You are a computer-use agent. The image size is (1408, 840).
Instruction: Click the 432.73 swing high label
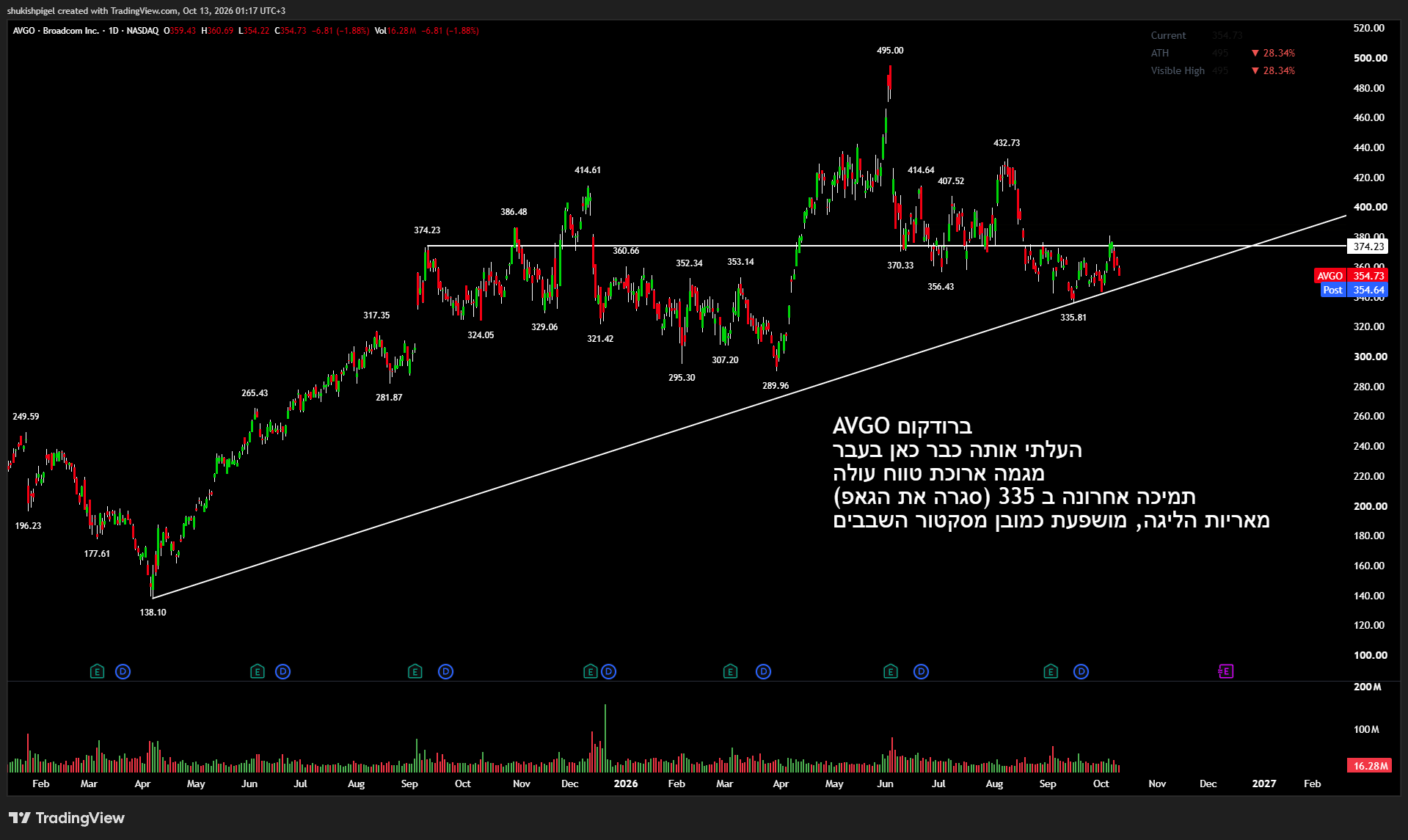point(1007,143)
